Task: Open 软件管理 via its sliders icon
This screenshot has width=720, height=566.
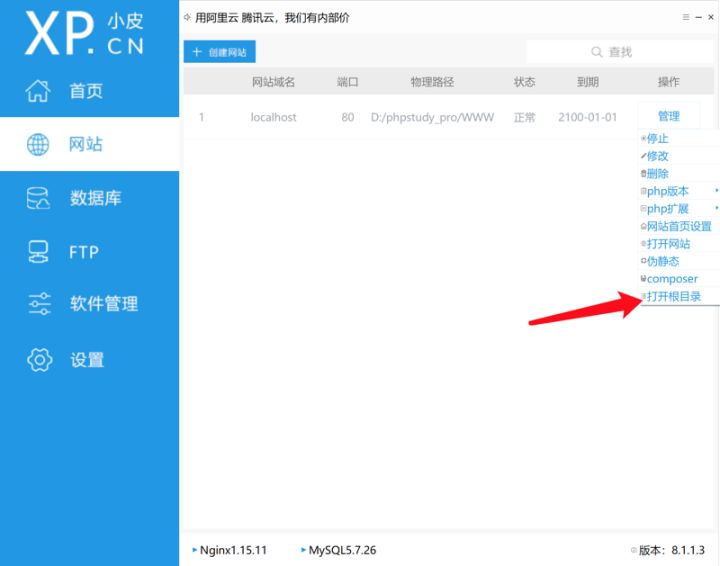Action: (38, 304)
